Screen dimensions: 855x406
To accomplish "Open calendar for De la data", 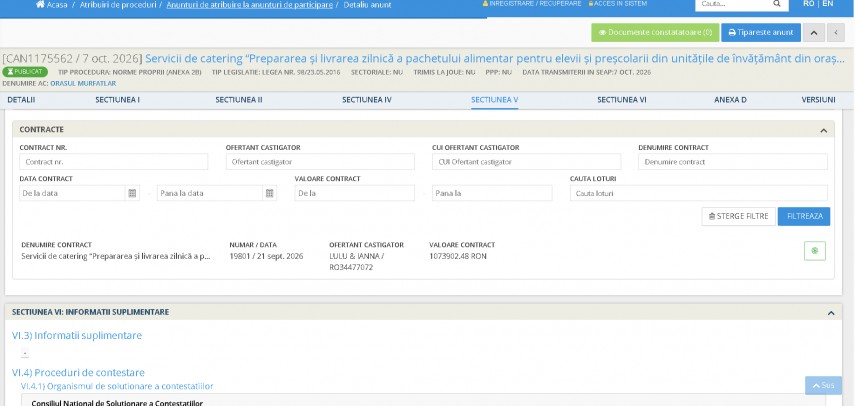I will [x=132, y=193].
